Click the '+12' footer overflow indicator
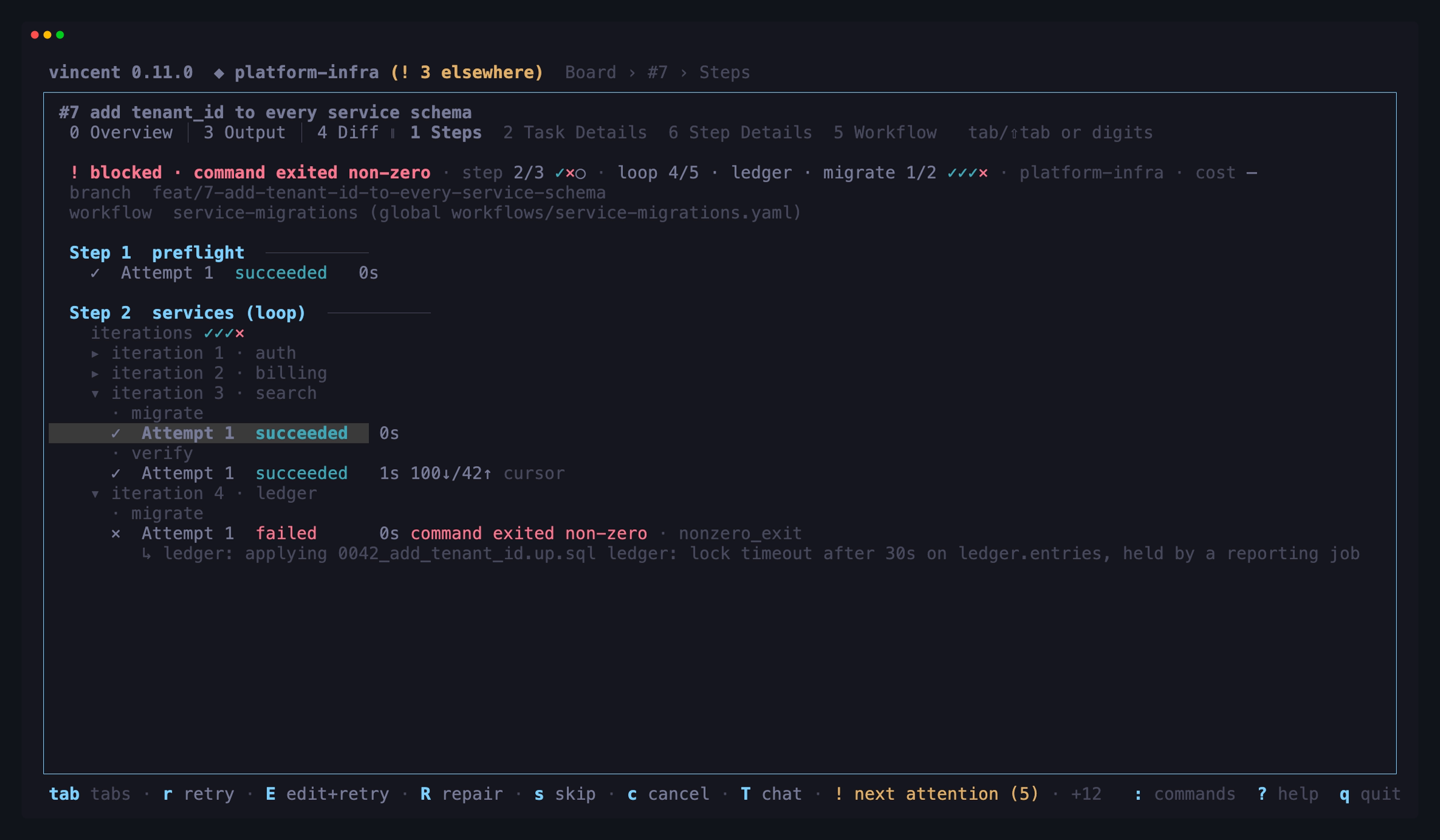The width and height of the screenshot is (1440, 840). 1086,794
